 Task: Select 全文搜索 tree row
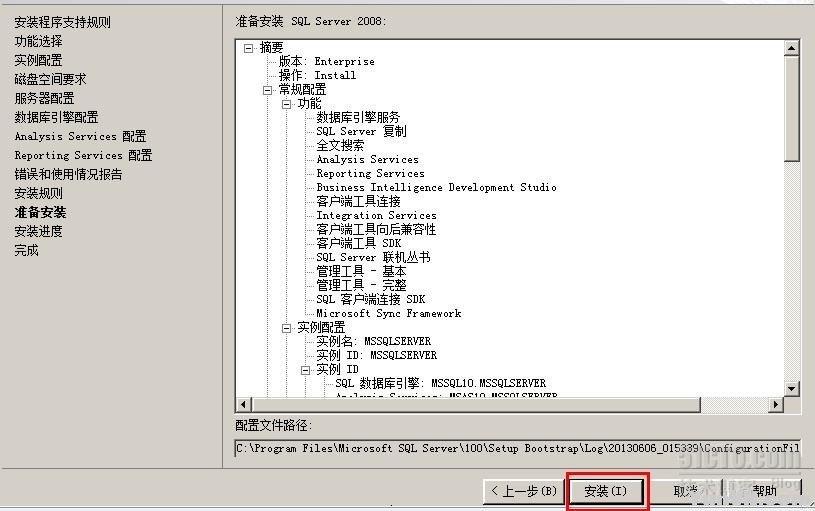tap(340, 146)
